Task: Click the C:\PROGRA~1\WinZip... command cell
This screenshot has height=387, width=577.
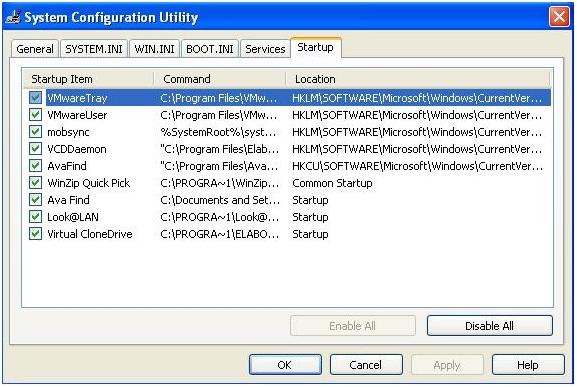Action: click(x=220, y=183)
